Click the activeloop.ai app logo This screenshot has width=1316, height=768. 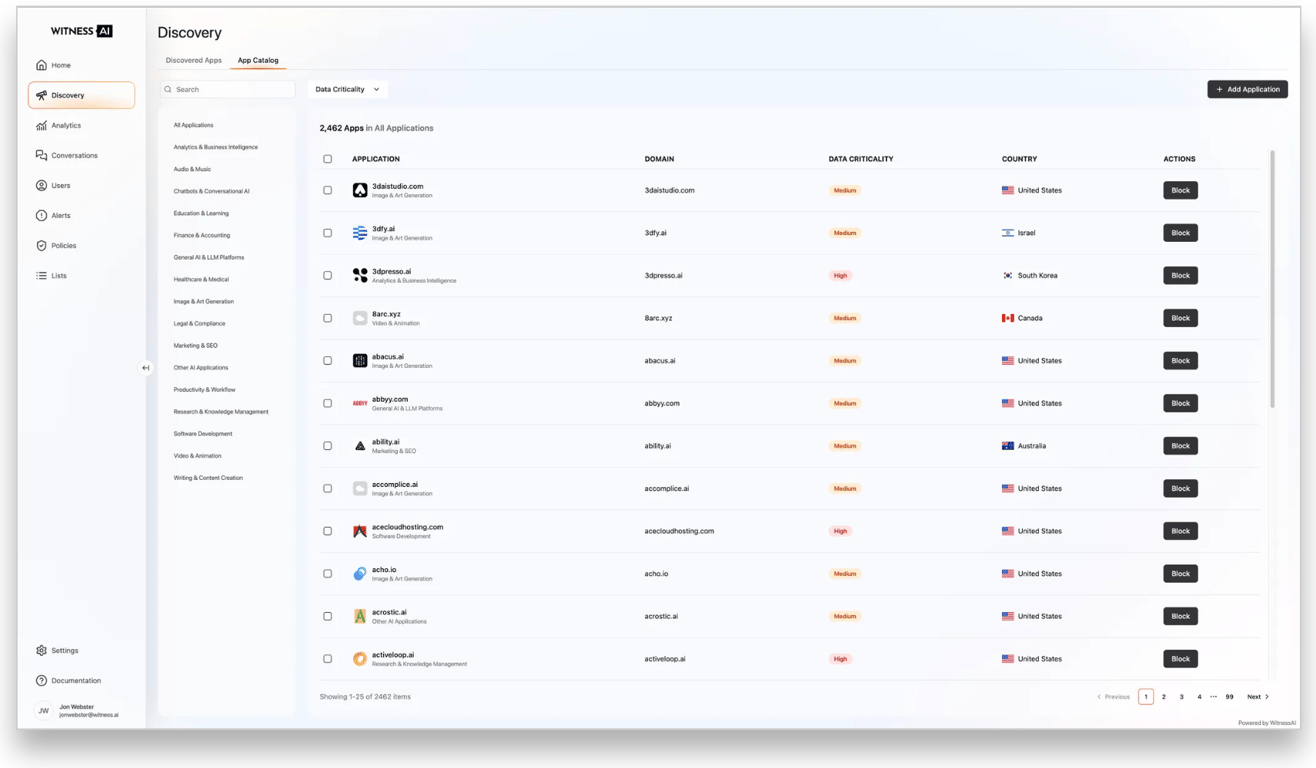coord(360,659)
